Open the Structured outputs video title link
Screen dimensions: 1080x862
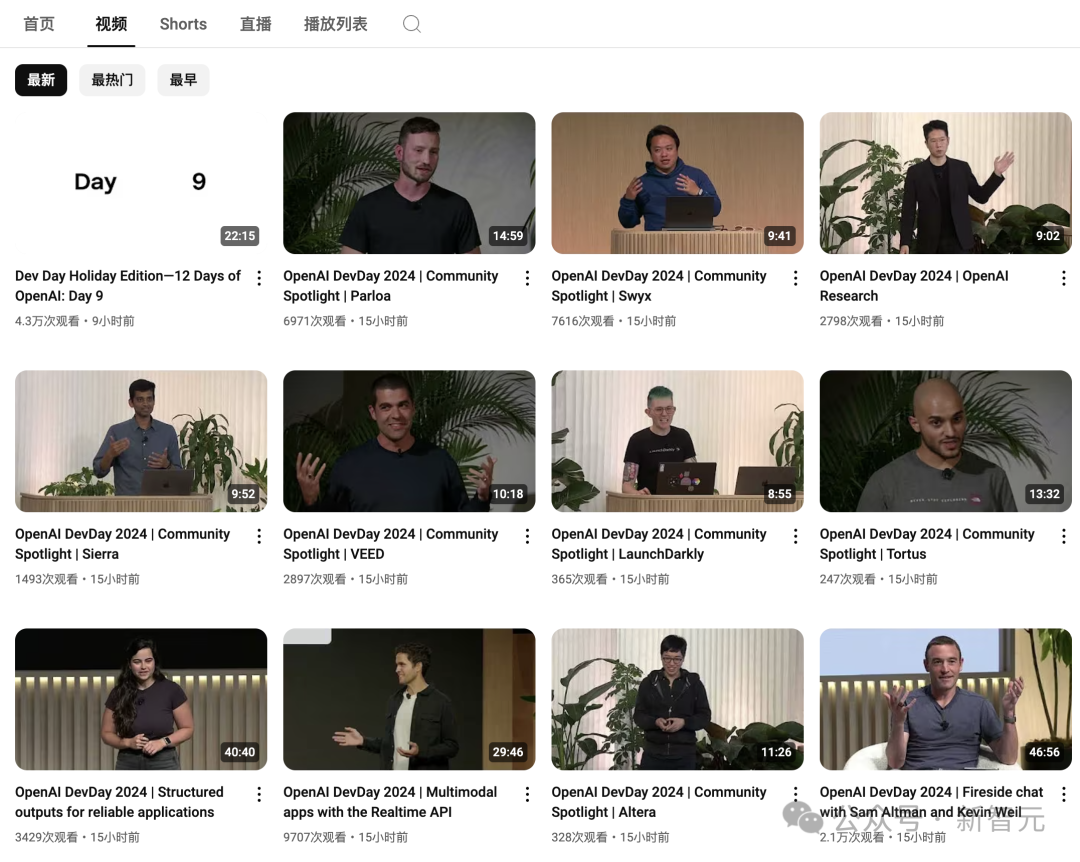pos(119,802)
